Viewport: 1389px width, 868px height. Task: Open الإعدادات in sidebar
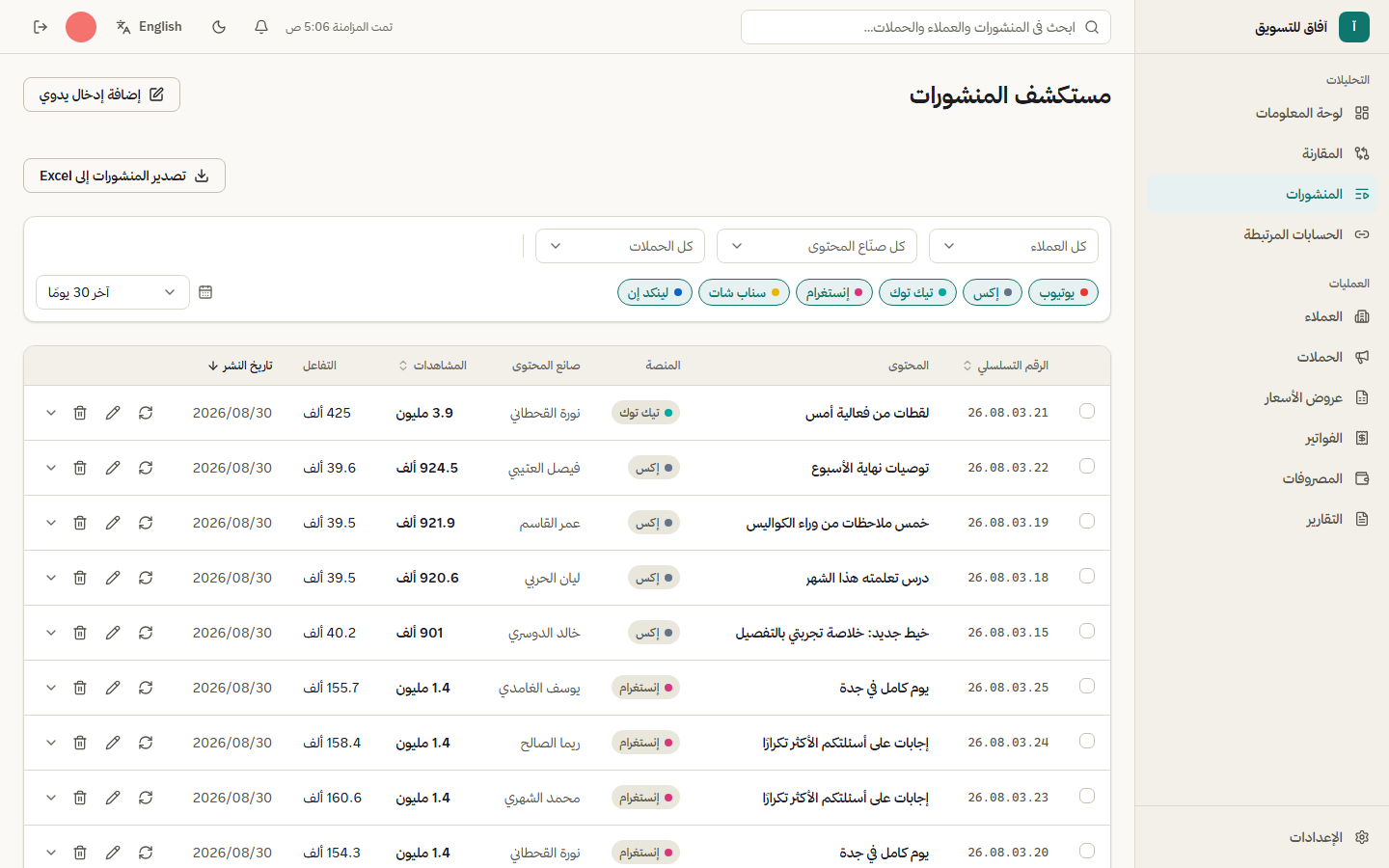point(1262,837)
